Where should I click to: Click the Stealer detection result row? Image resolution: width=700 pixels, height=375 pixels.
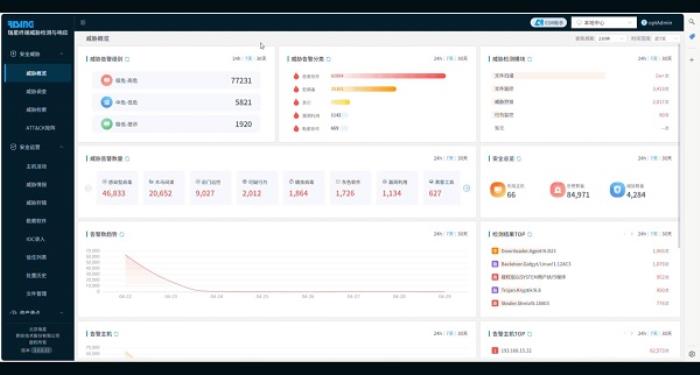pos(580,303)
